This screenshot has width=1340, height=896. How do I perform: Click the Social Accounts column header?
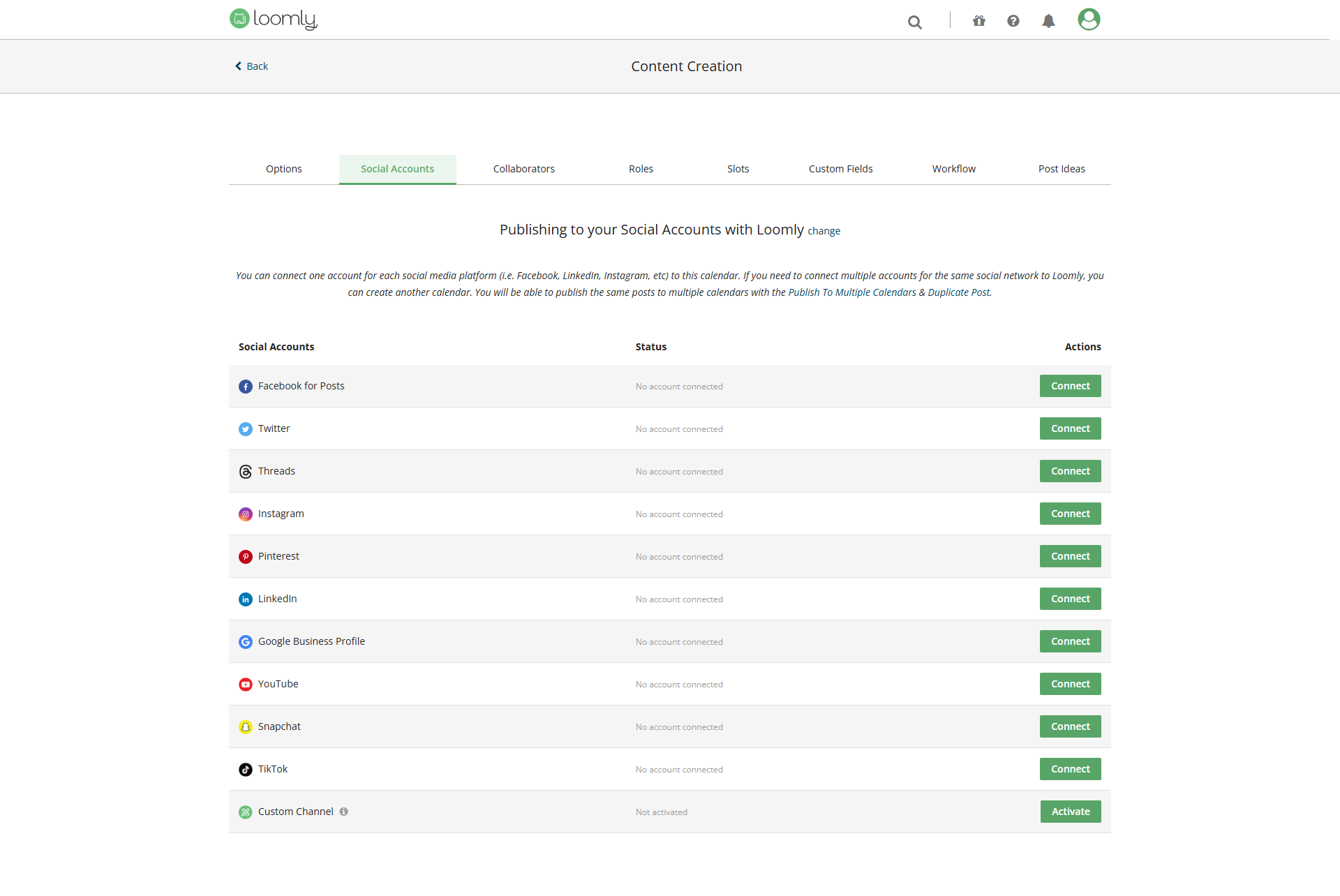(x=276, y=347)
